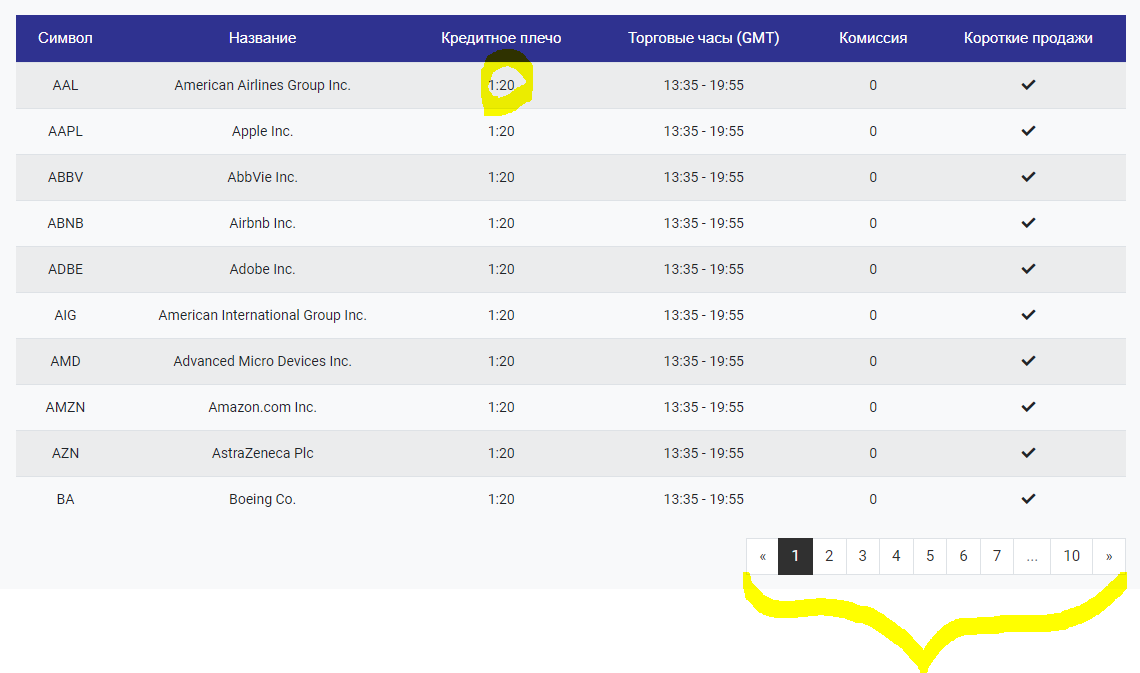1140x673 pixels.
Task: Click the current page 1 button
Action: click(x=795, y=556)
